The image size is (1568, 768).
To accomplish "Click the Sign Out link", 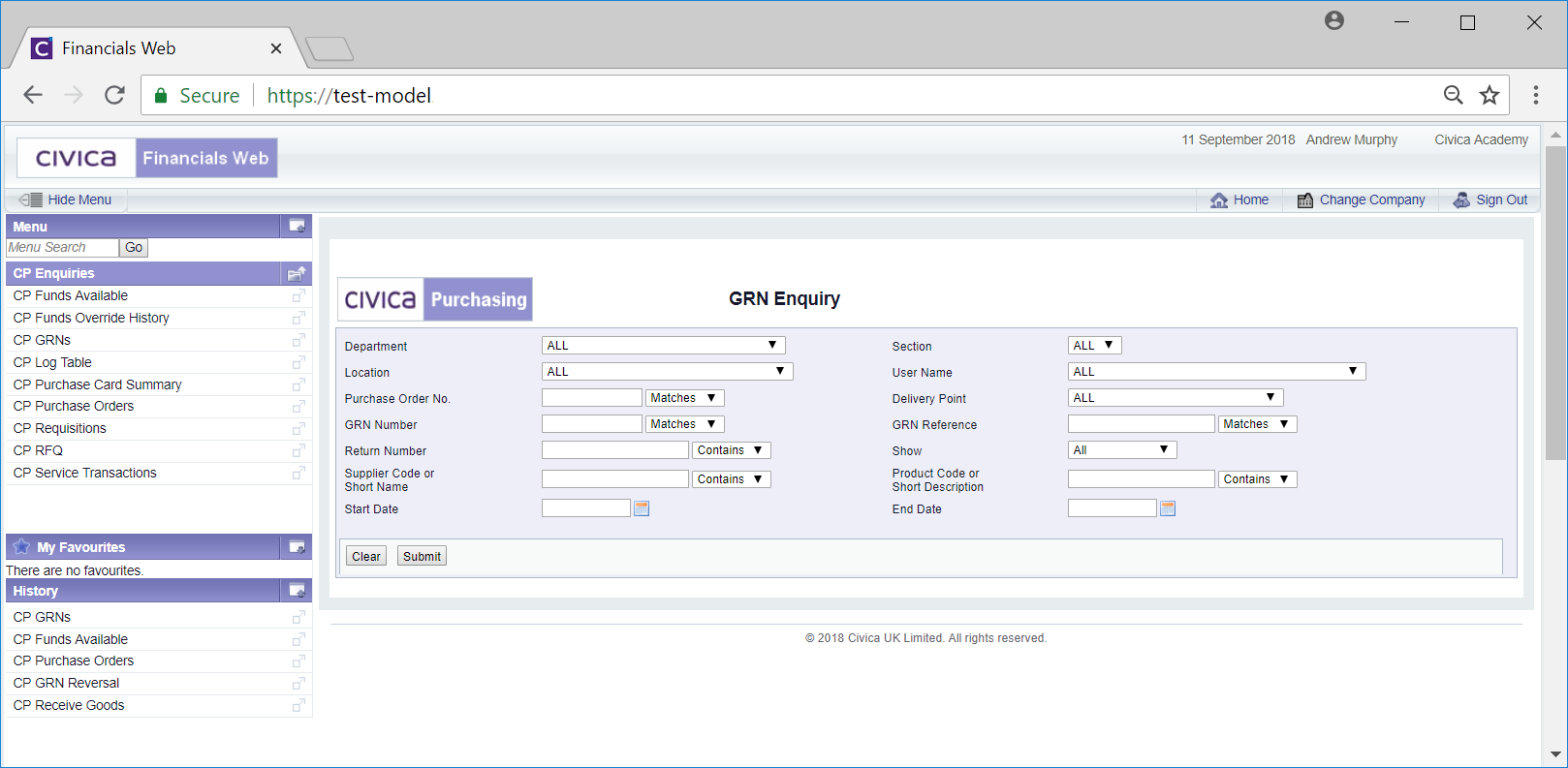I will pyautogui.click(x=1502, y=200).
